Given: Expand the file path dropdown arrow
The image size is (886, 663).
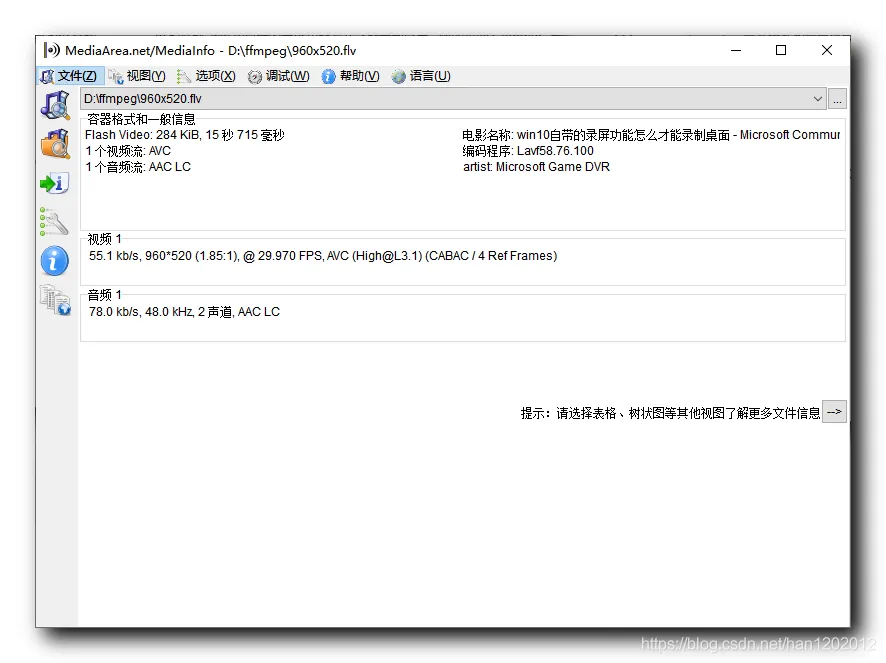Looking at the screenshot, I should tap(817, 99).
